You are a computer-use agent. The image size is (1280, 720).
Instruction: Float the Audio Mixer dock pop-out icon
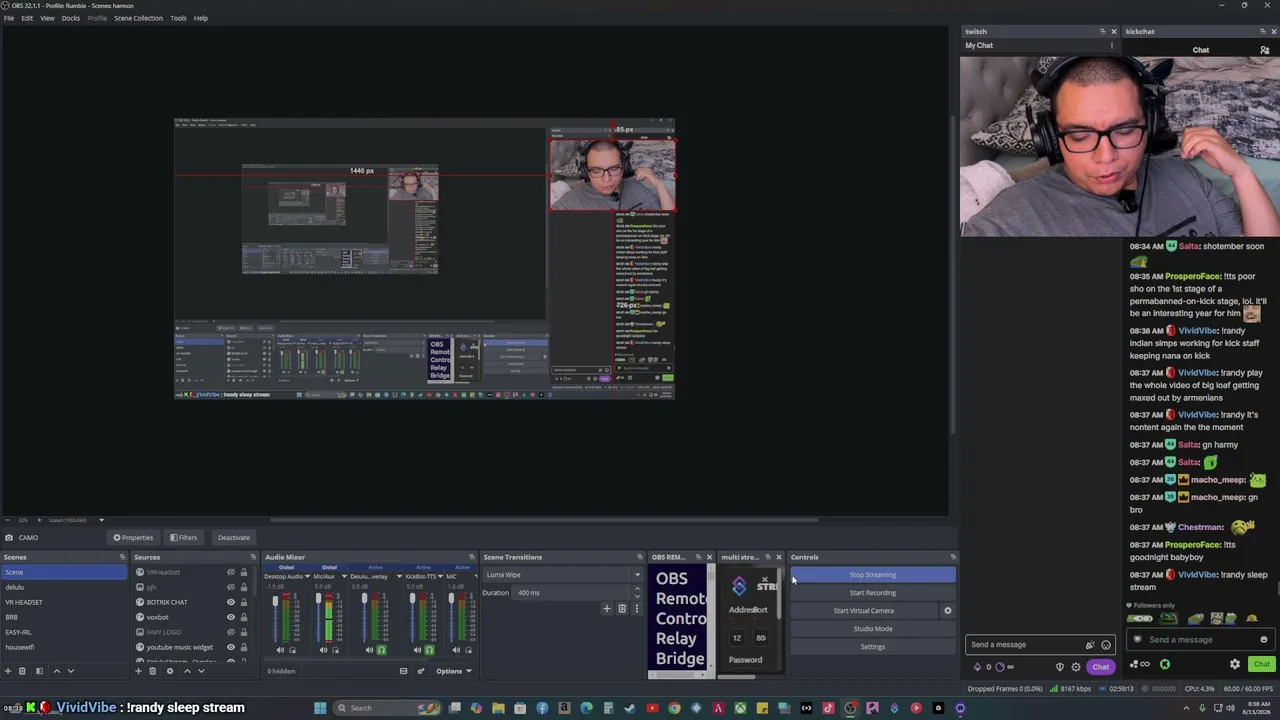(x=472, y=557)
